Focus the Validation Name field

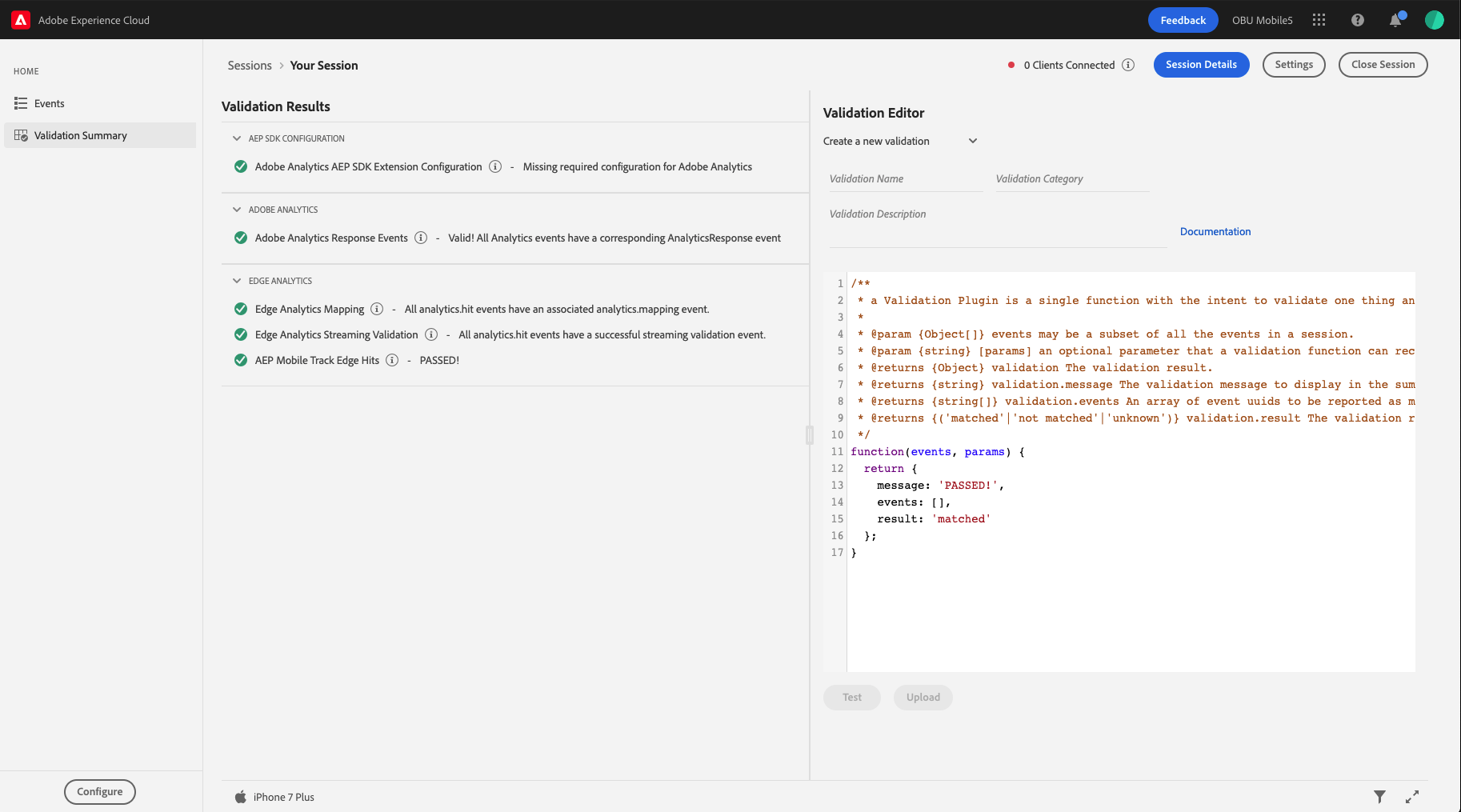pos(907,179)
